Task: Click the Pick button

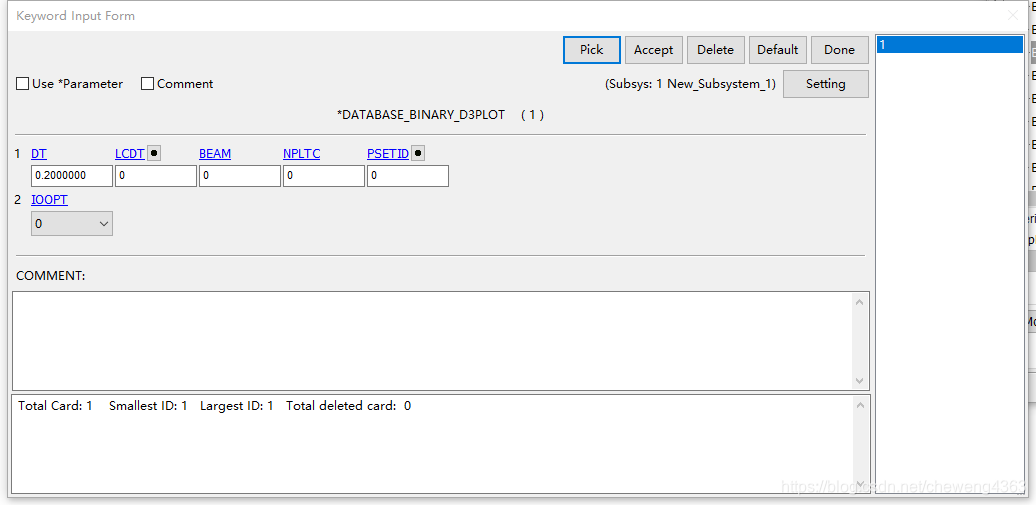Action: click(591, 50)
